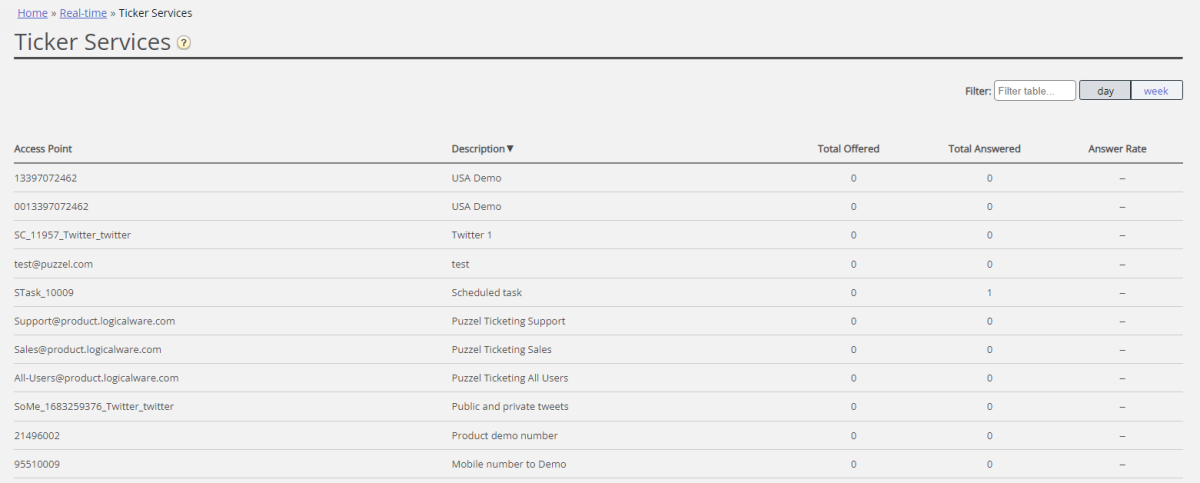Select the Mobile number to Demo entry
The height and width of the screenshot is (483, 1200).
pyautogui.click(x=508, y=465)
